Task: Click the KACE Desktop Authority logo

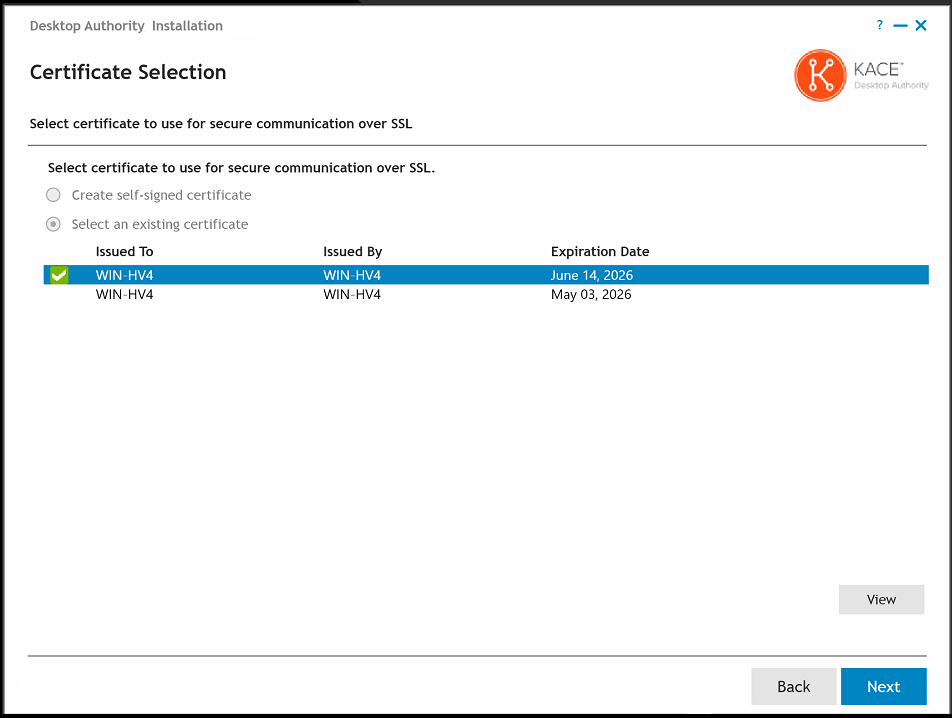Action: point(861,76)
